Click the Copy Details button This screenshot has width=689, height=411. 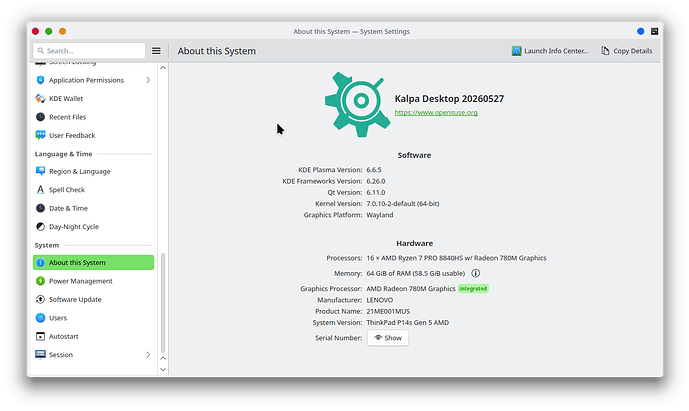[627, 51]
